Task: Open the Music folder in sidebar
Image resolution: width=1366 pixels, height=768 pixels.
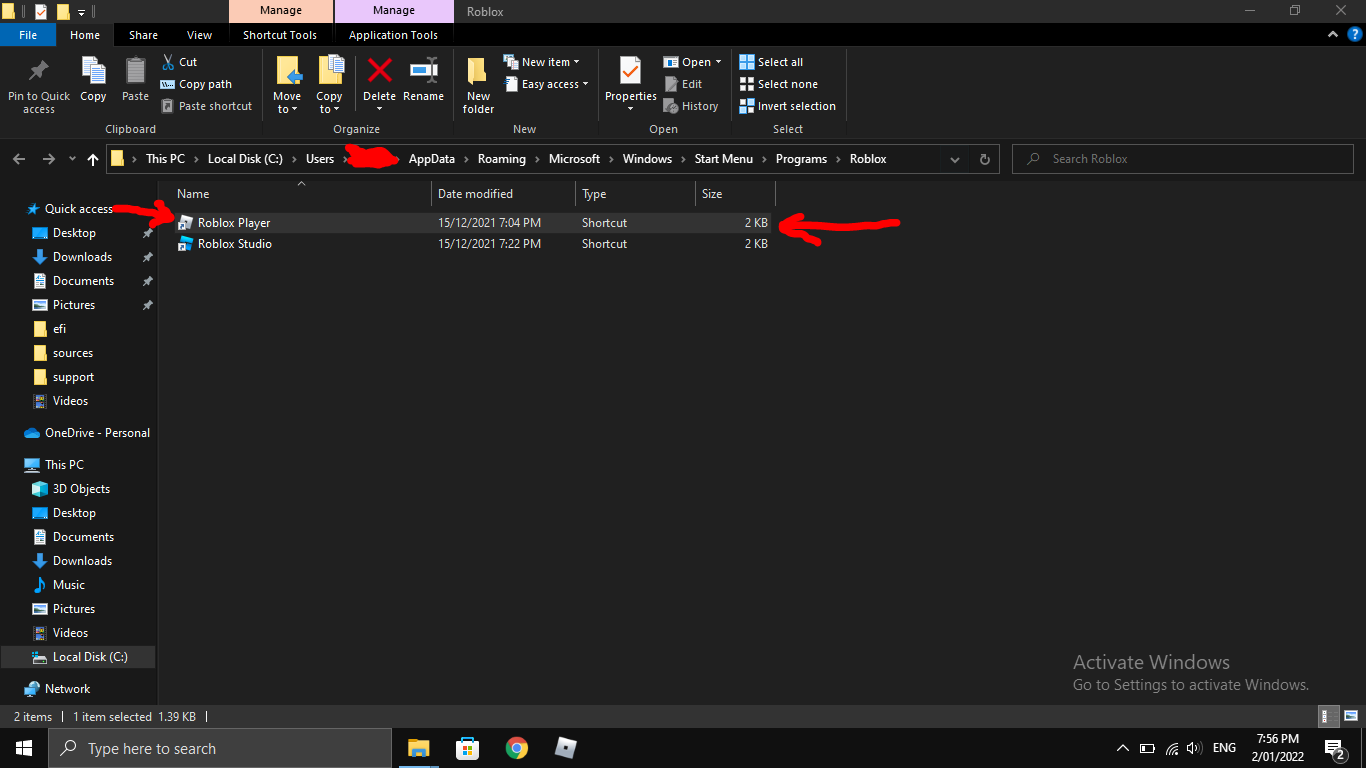Action: pyautogui.click(x=68, y=585)
